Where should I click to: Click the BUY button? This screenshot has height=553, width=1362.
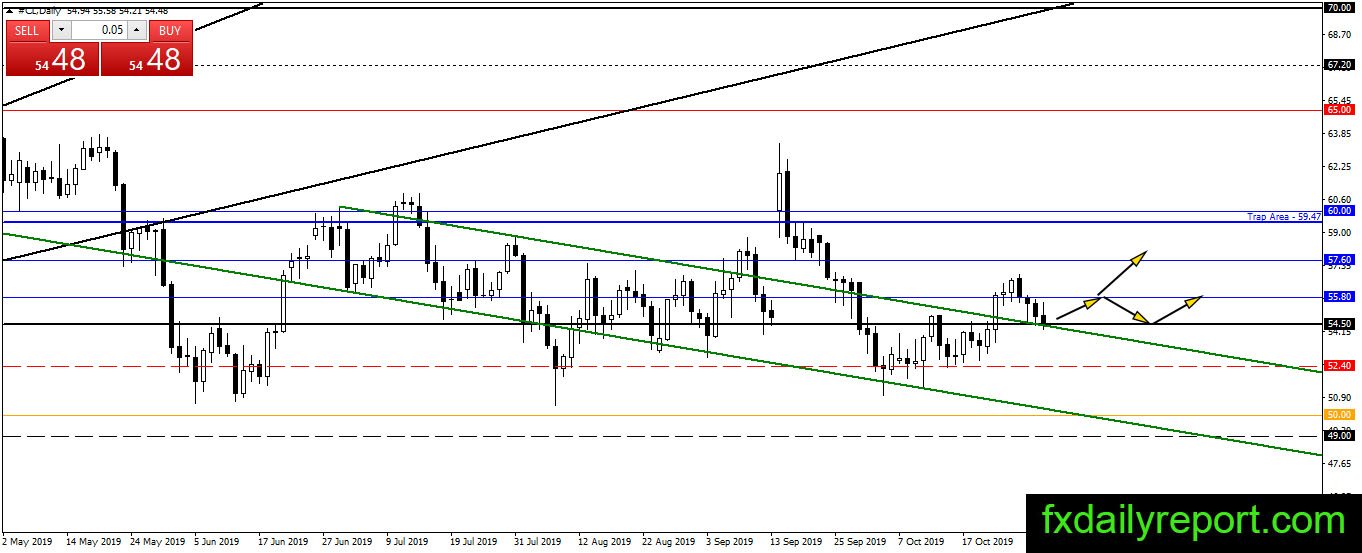(x=169, y=30)
